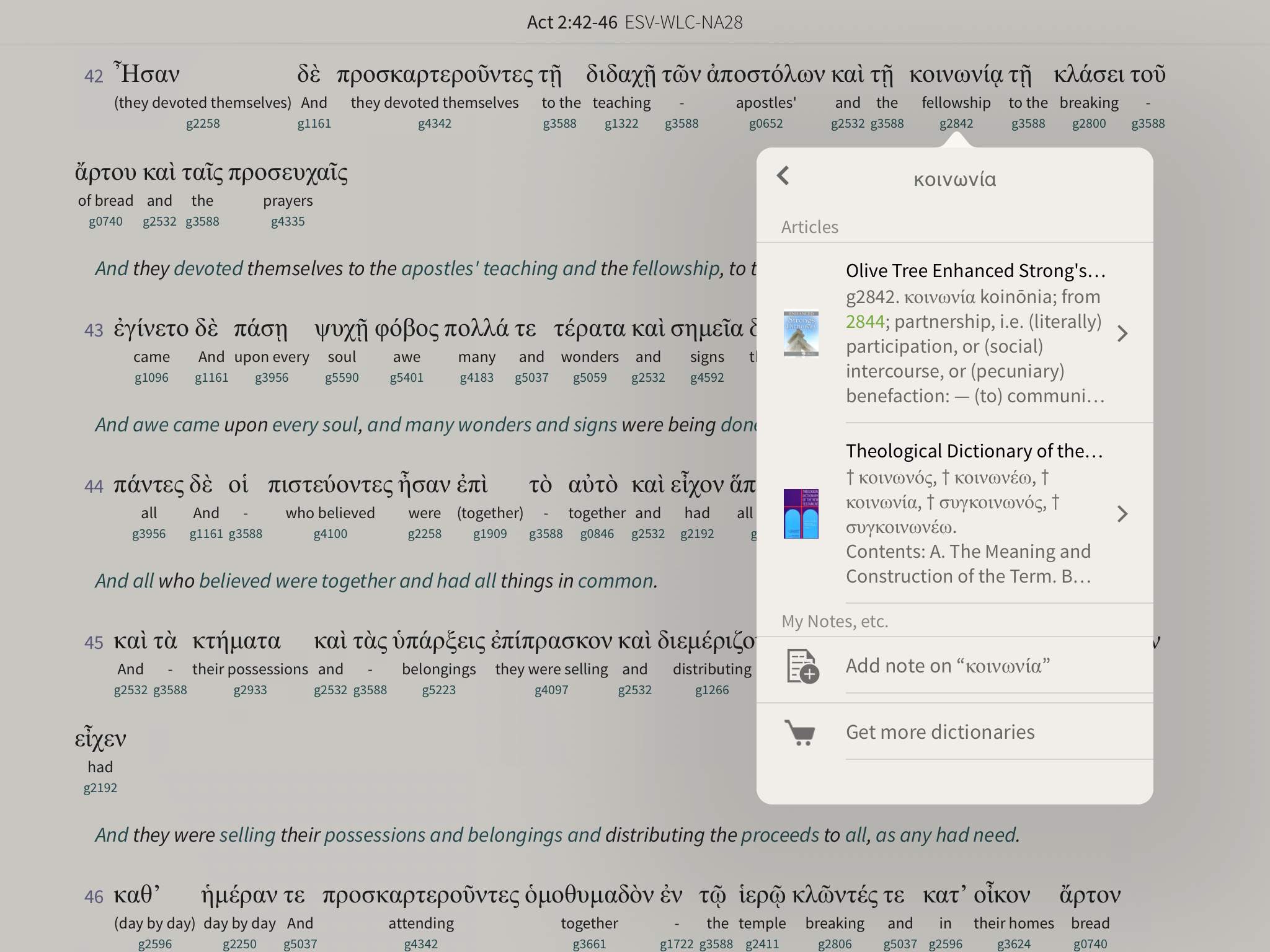Toggle Articles section in κοινωνία panel
The width and height of the screenshot is (1270, 952).
point(808,227)
